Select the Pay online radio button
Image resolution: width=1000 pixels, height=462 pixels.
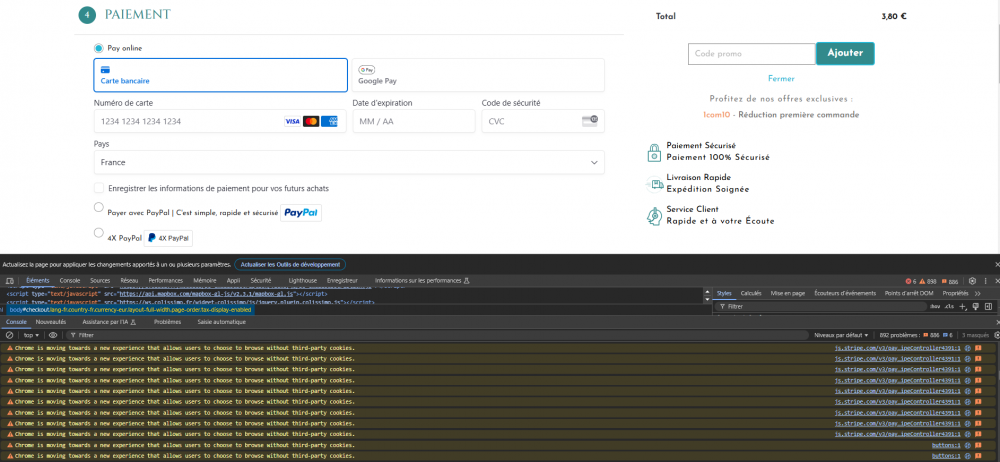(x=99, y=48)
